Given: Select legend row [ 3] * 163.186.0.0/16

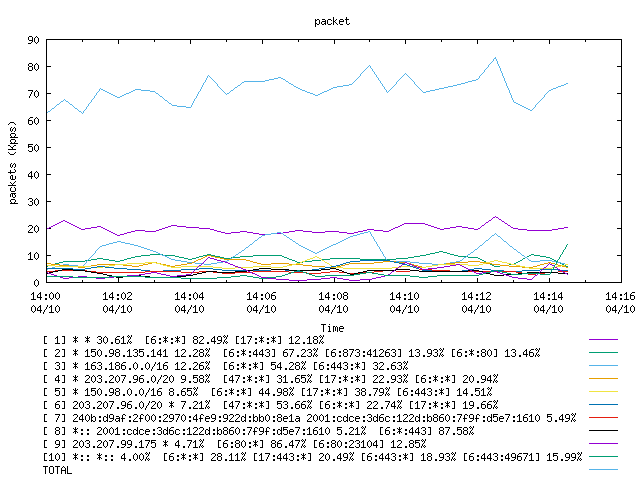Looking at the screenshot, I should pos(225,366).
